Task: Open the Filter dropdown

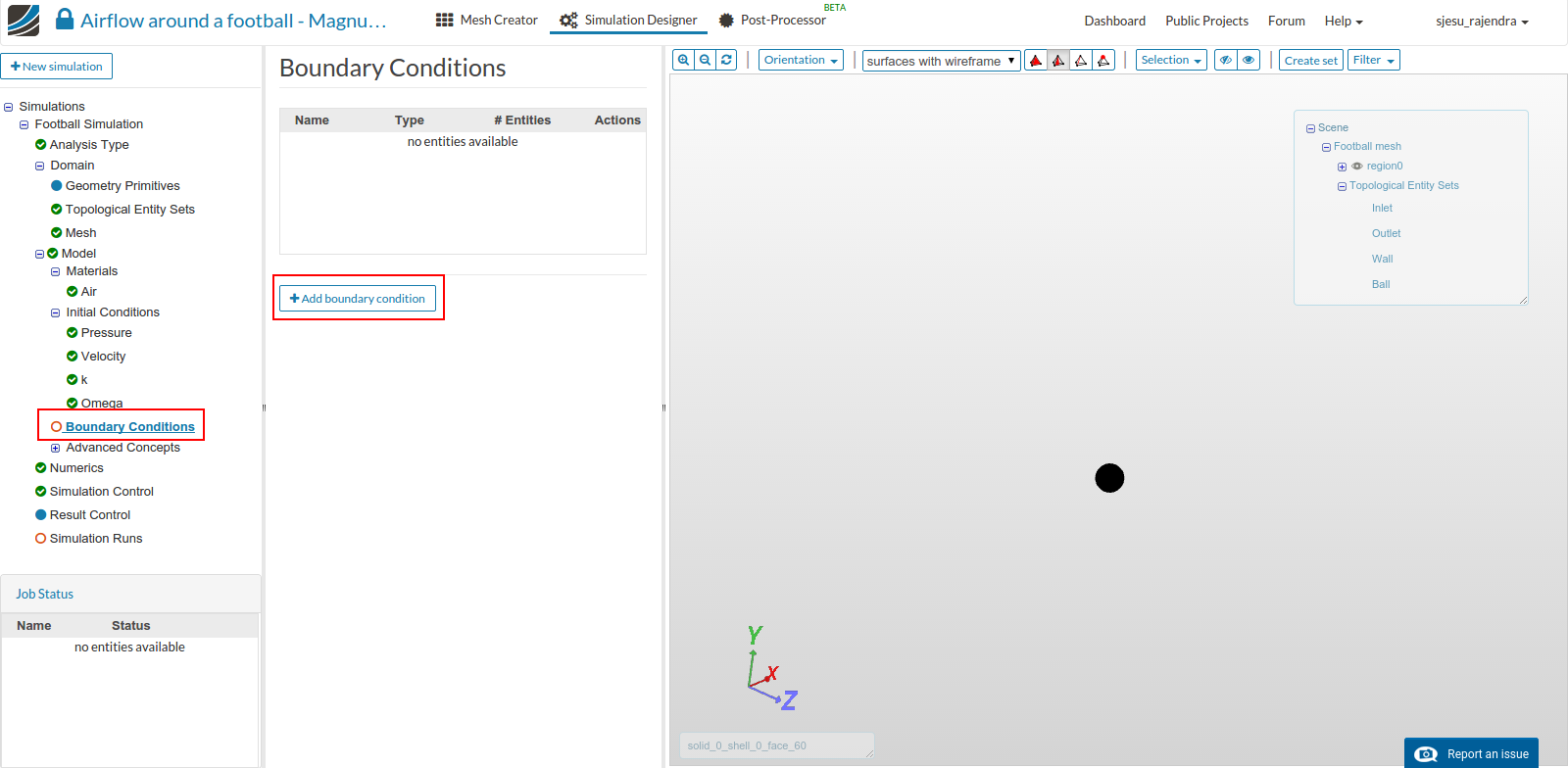Action: [x=1373, y=60]
